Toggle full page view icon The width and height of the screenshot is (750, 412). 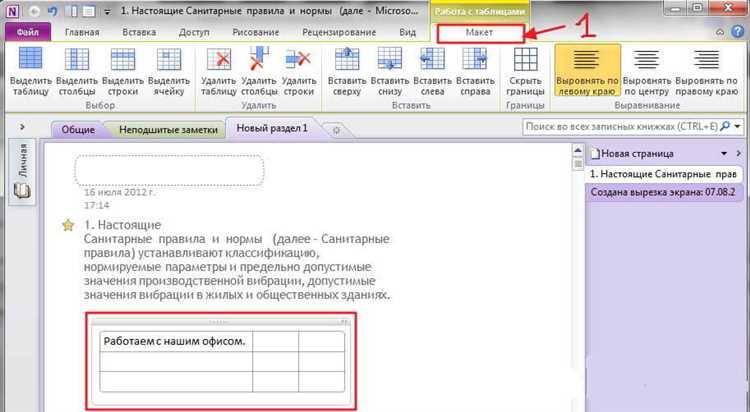tap(89, 11)
